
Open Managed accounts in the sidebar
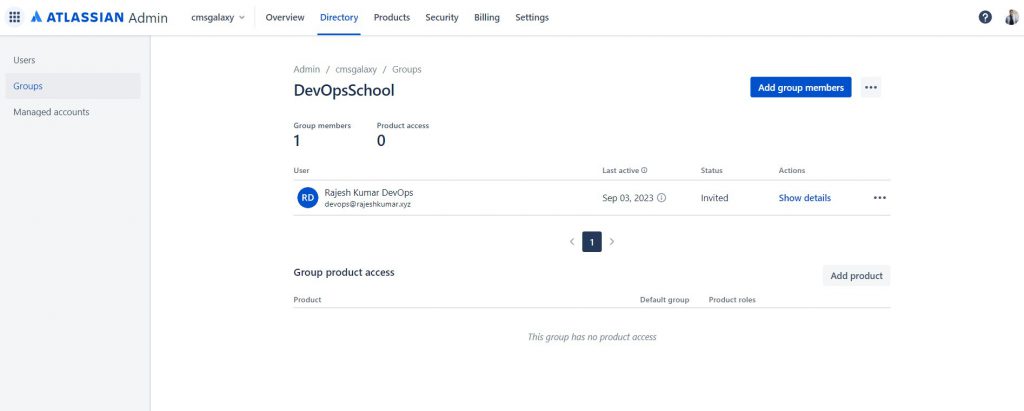click(51, 112)
